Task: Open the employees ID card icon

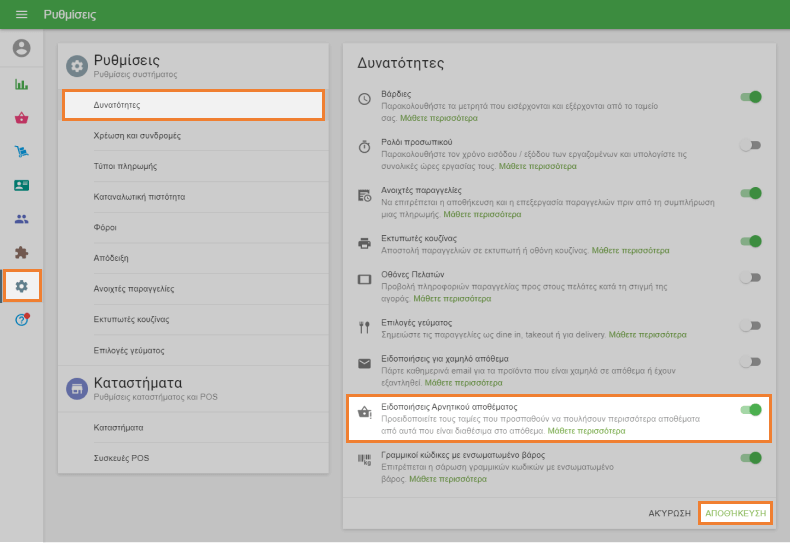Action: click(x=21, y=185)
